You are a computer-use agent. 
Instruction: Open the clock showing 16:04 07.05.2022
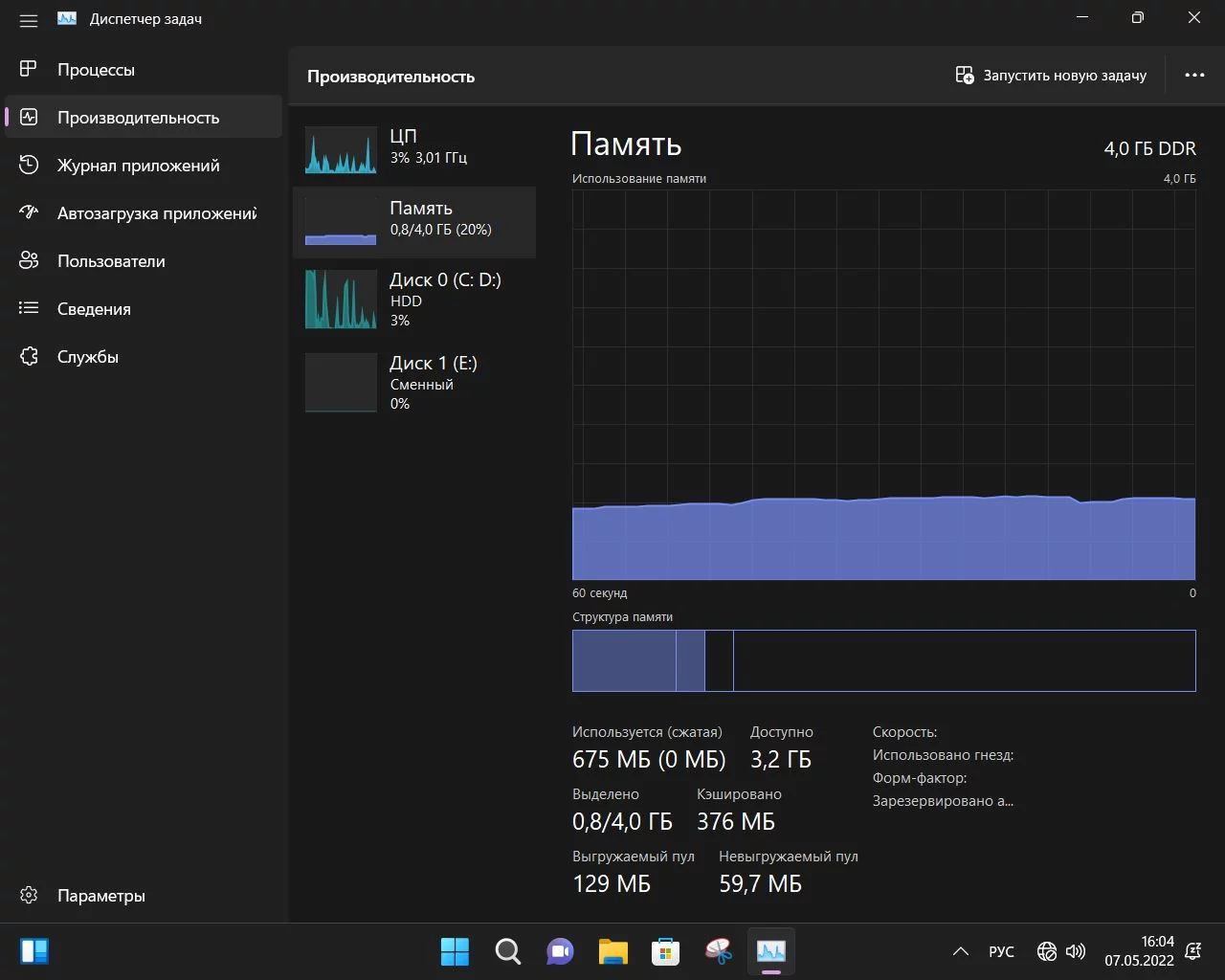pyautogui.click(x=1139, y=951)
